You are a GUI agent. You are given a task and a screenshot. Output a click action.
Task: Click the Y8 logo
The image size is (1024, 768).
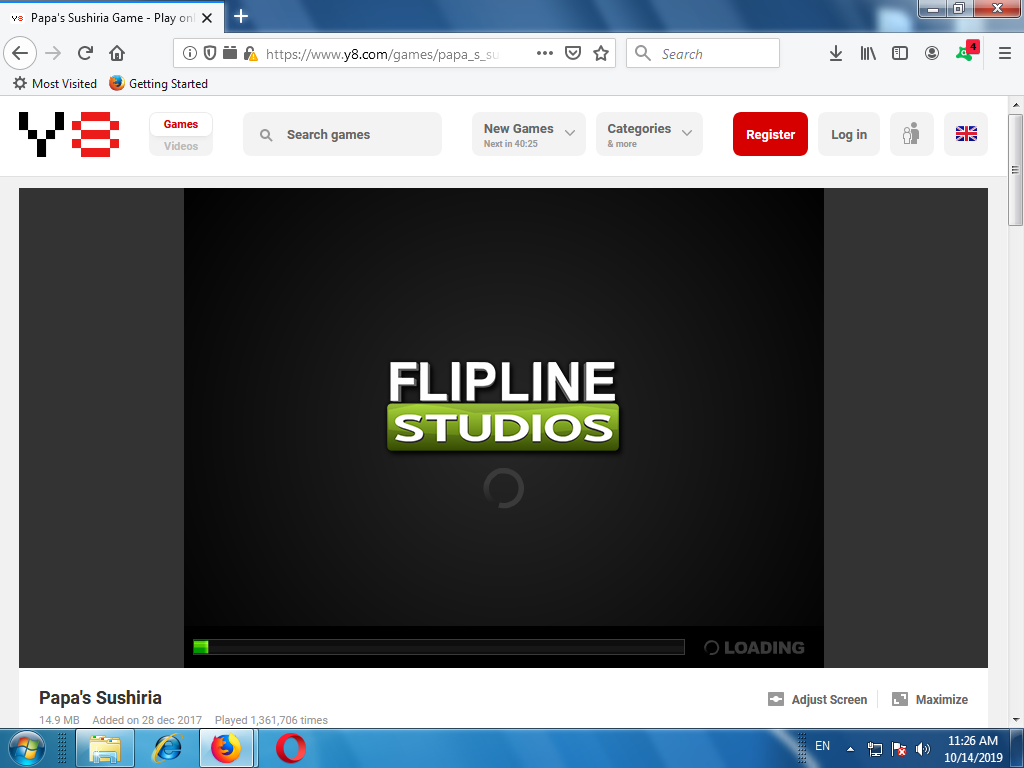coord(69,134)
